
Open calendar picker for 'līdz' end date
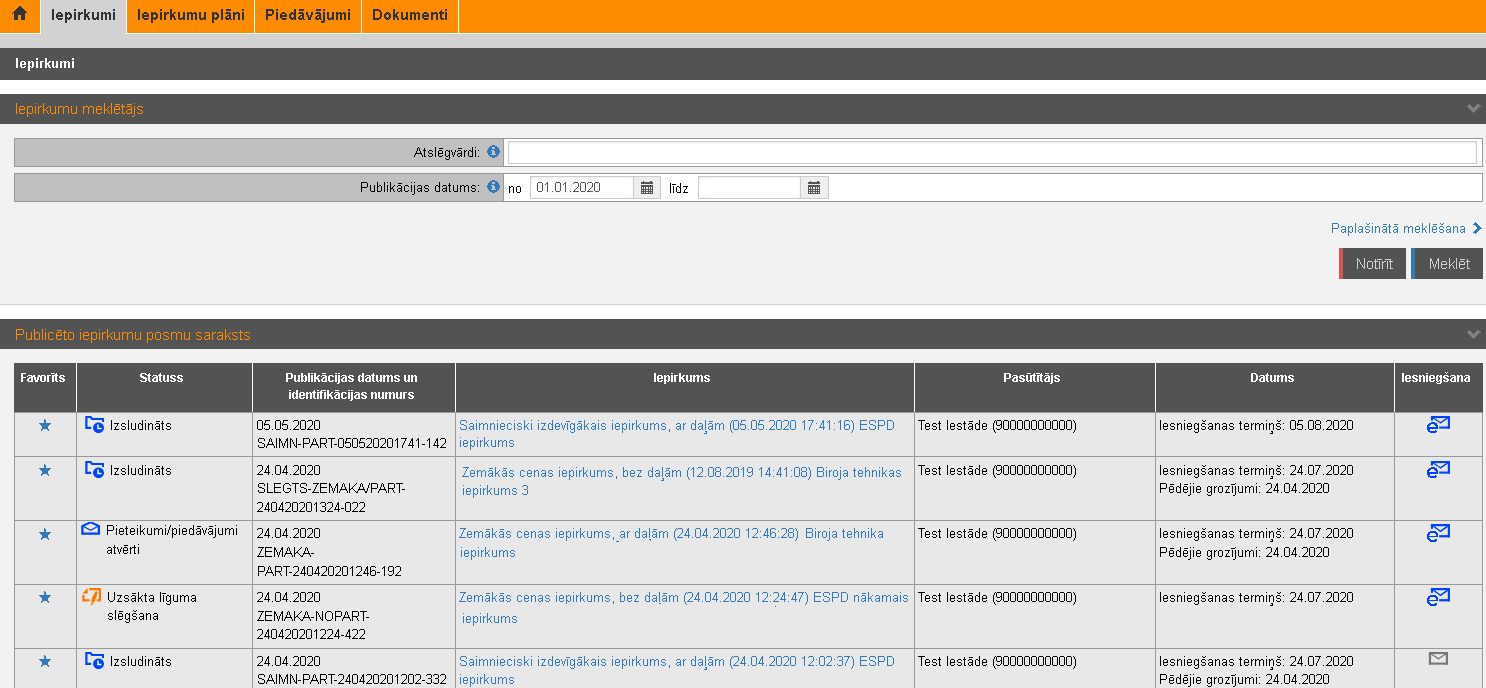click(x=814, y=188)
